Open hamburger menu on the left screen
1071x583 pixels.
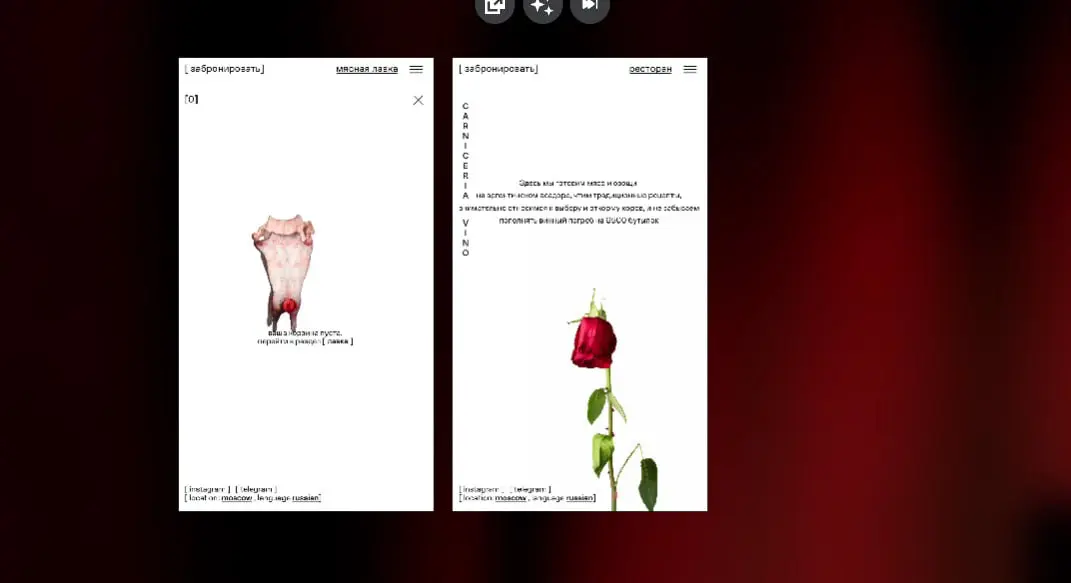tap(416, 69)
